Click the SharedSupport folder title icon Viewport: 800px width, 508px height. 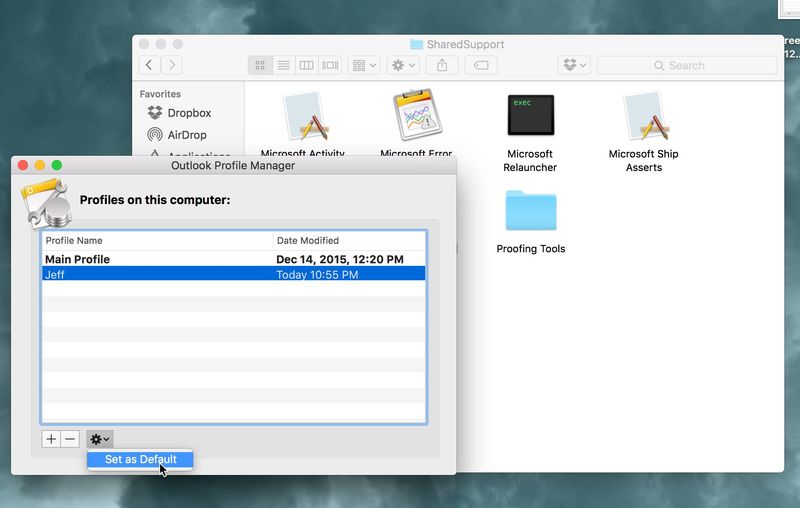[416, 44]
